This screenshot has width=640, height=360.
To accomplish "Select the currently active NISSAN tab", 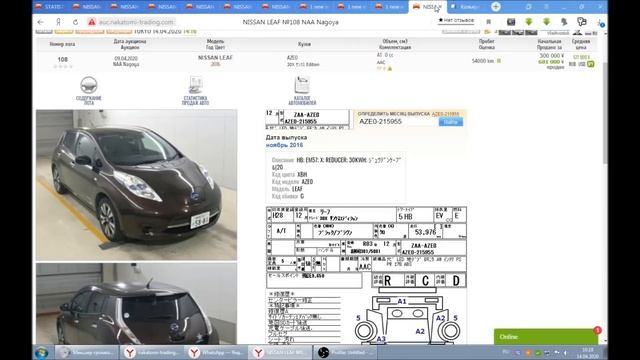I will pyautogui.click(x=427, y=7).
